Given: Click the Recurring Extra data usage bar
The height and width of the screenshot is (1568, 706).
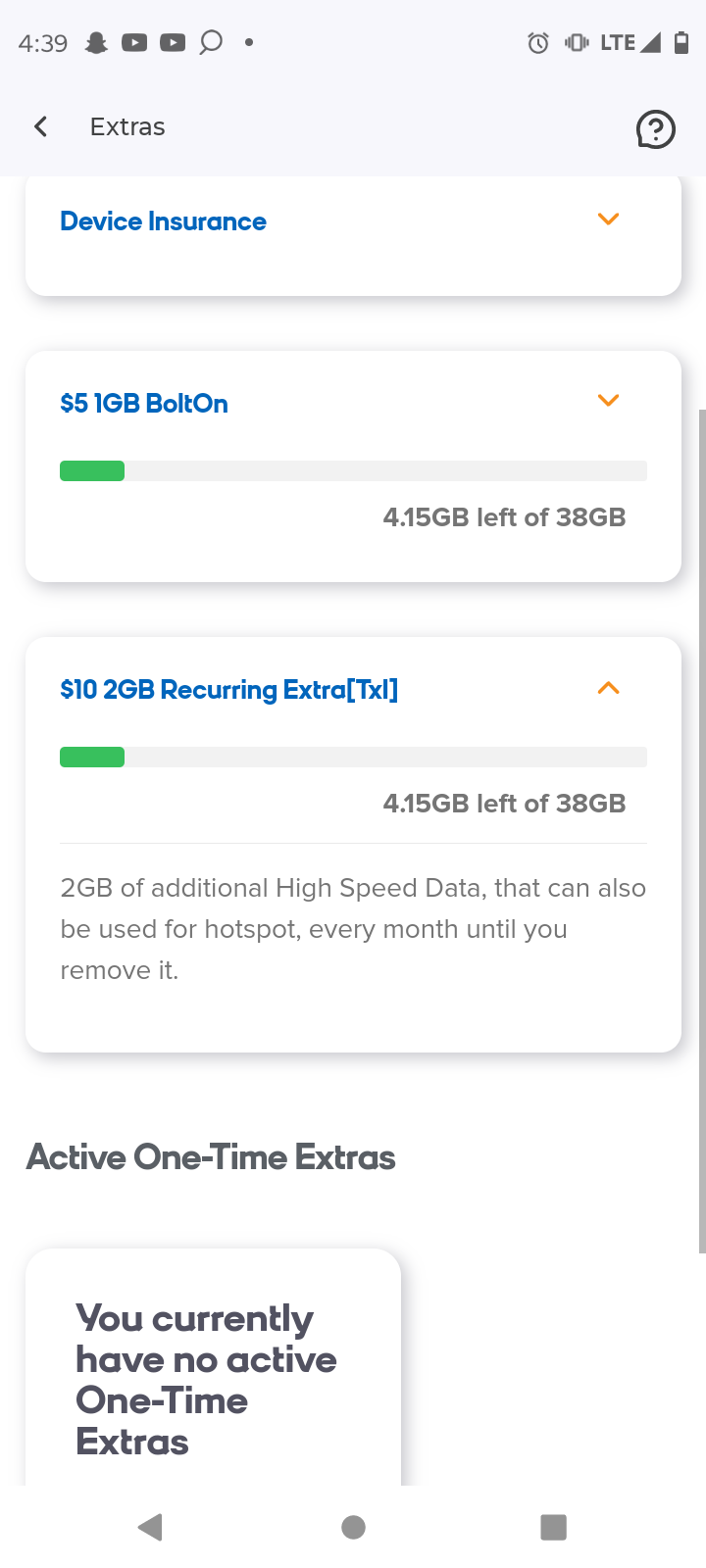Looking at the screenshot, I should [353, 757].
